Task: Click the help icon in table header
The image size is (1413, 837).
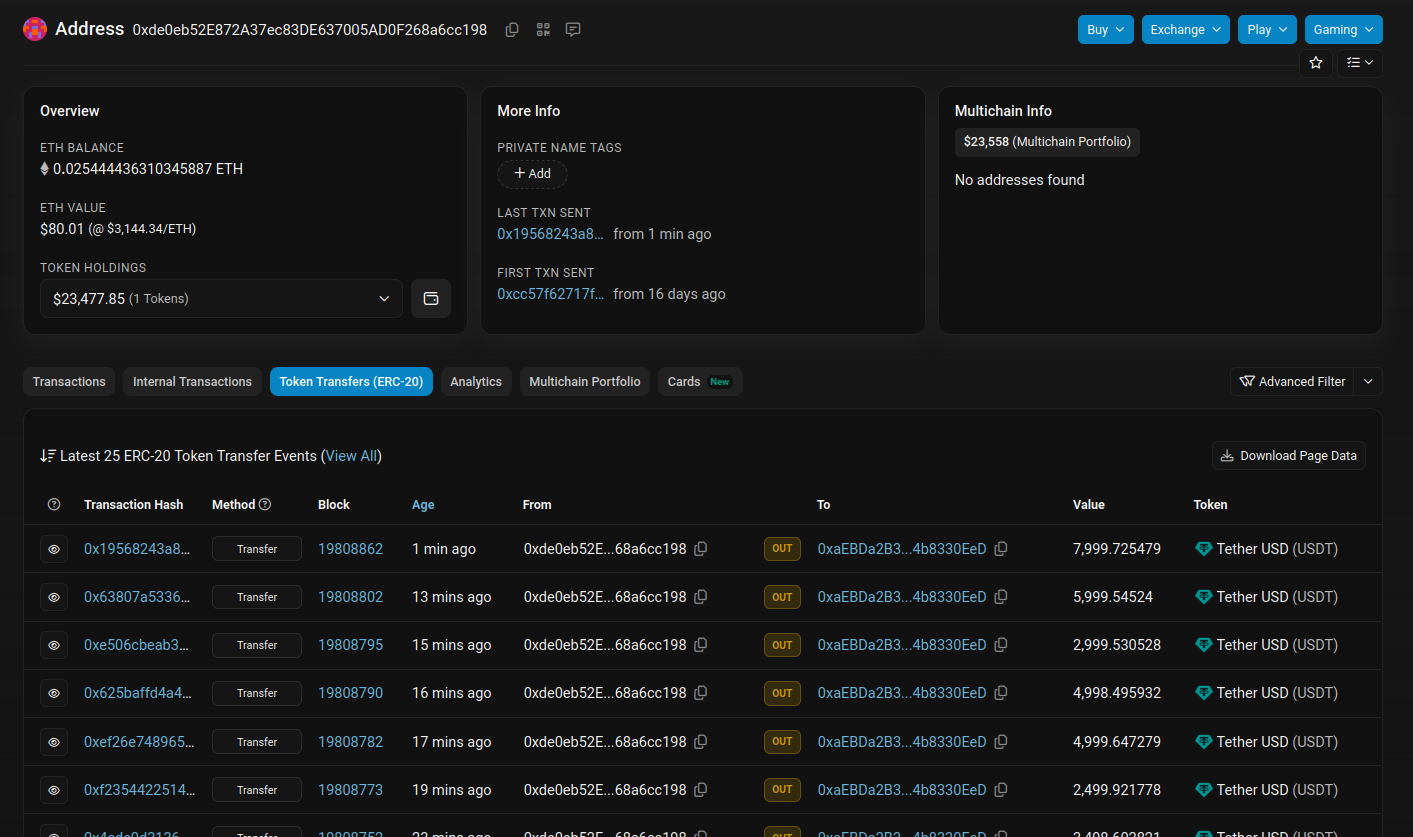Action: tap(54, 505)
